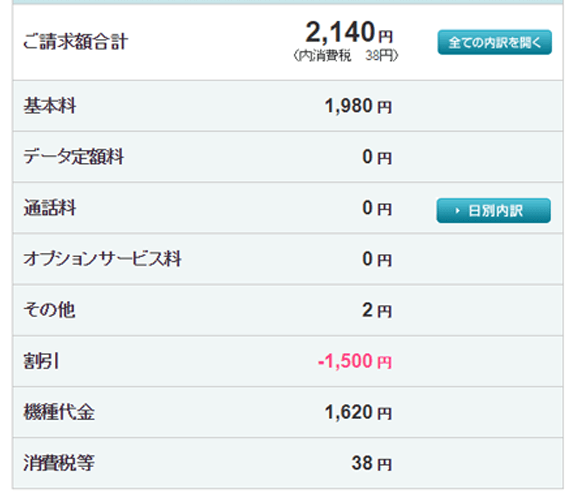
Task: Expand the データ定額料 row
Action: (288, 156)
